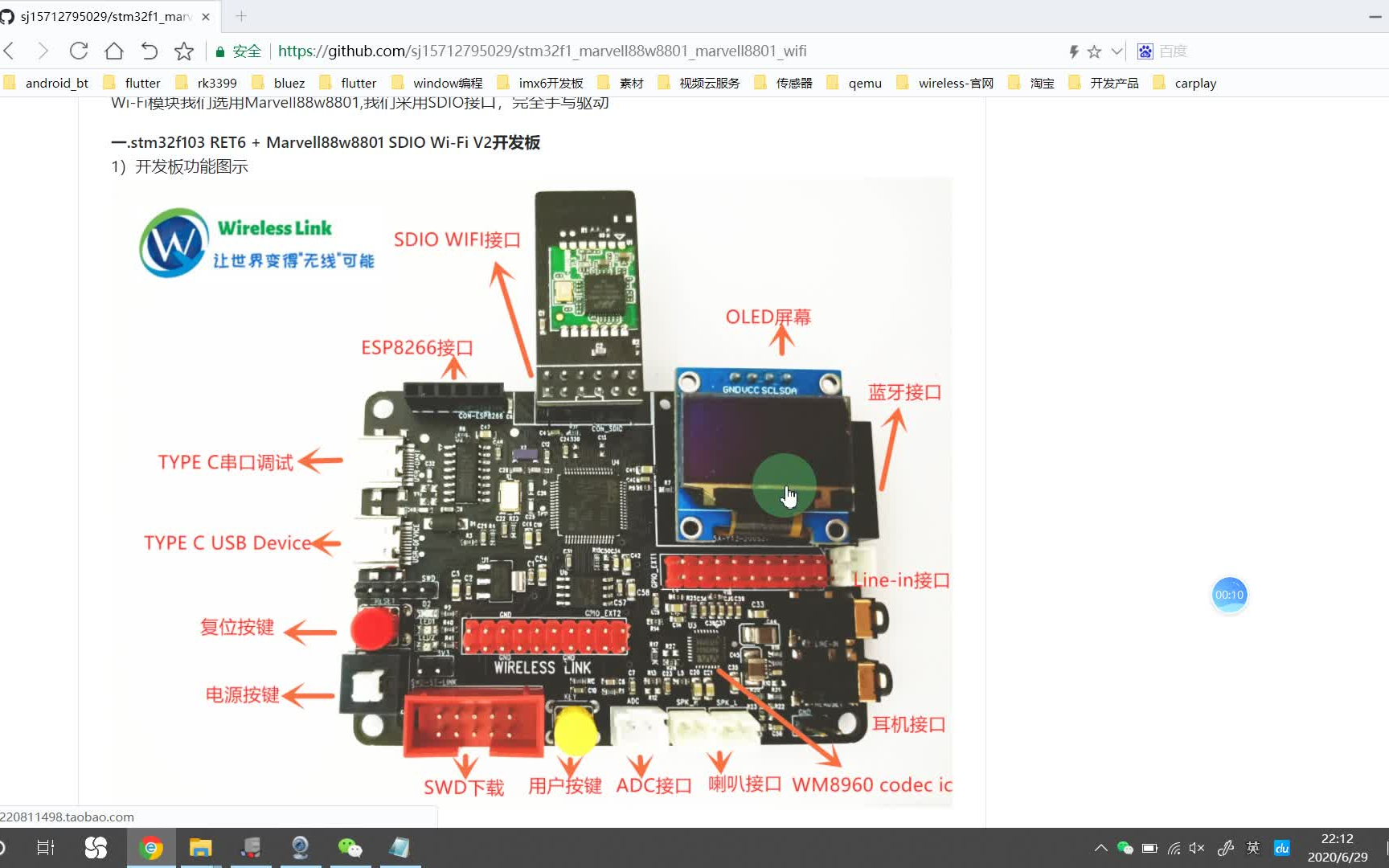
Task: Open the bluez bookmark folder
Action: point(278,83)
